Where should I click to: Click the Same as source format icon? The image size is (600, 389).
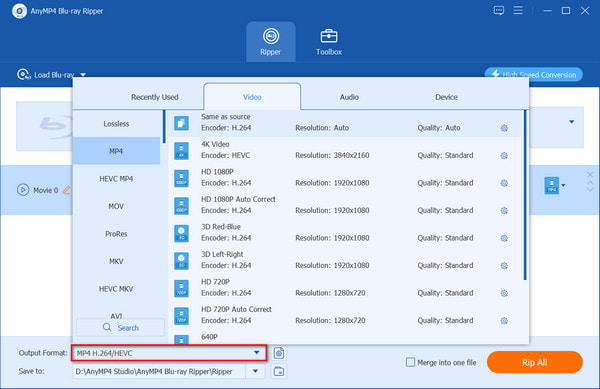pos(181,123)
